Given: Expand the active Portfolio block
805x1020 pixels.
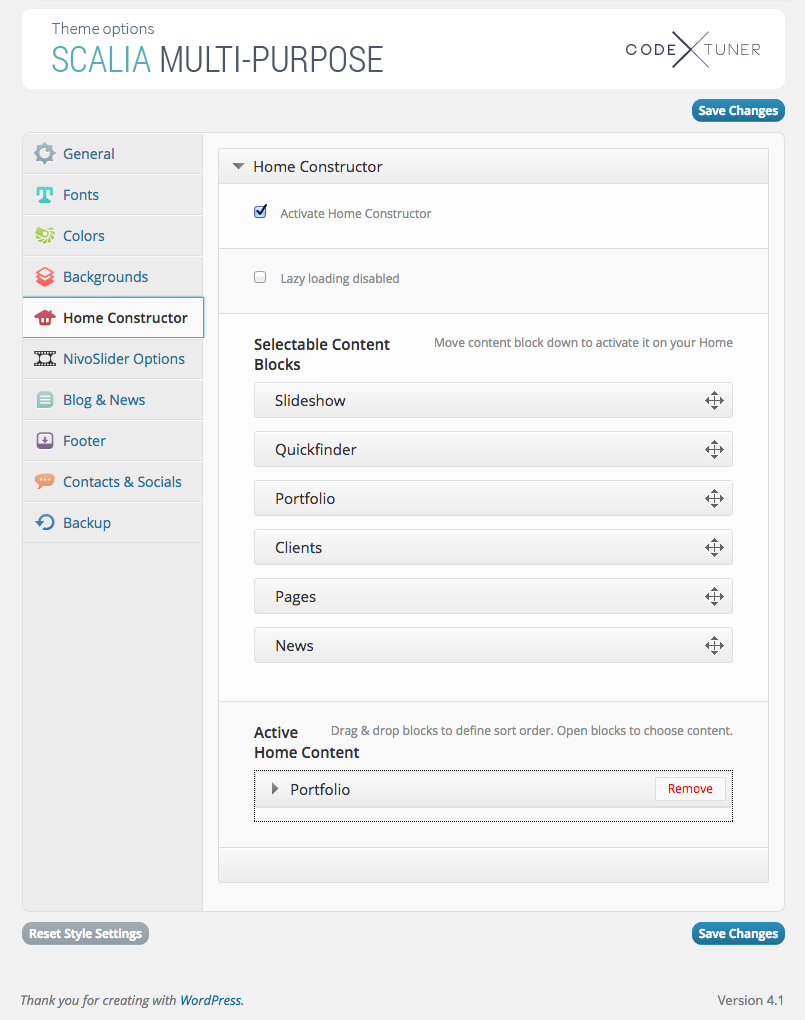Looking at the screenshot, I should tap(276, 789).
